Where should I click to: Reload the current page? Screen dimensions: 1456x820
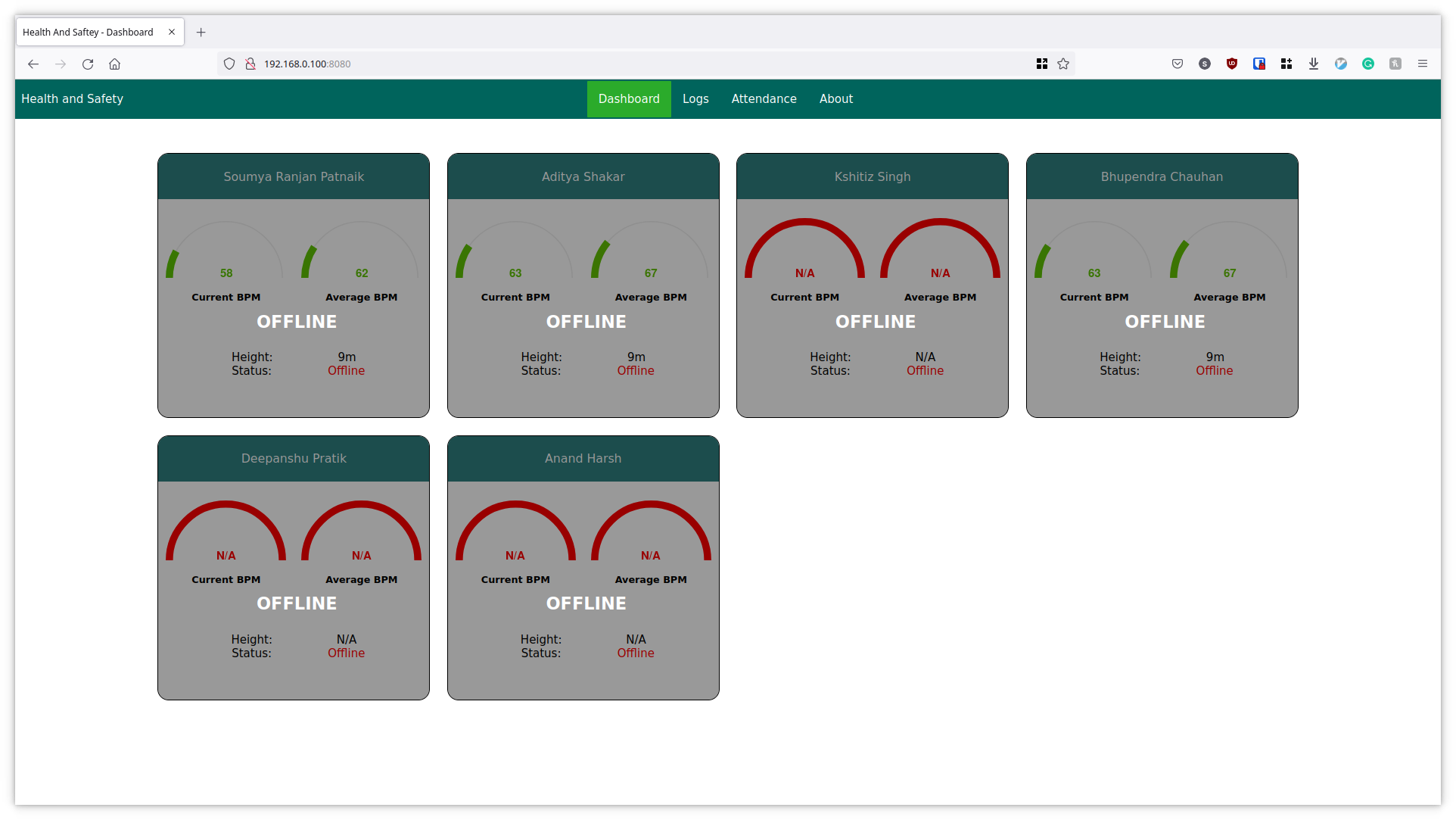tap(88, 64)
